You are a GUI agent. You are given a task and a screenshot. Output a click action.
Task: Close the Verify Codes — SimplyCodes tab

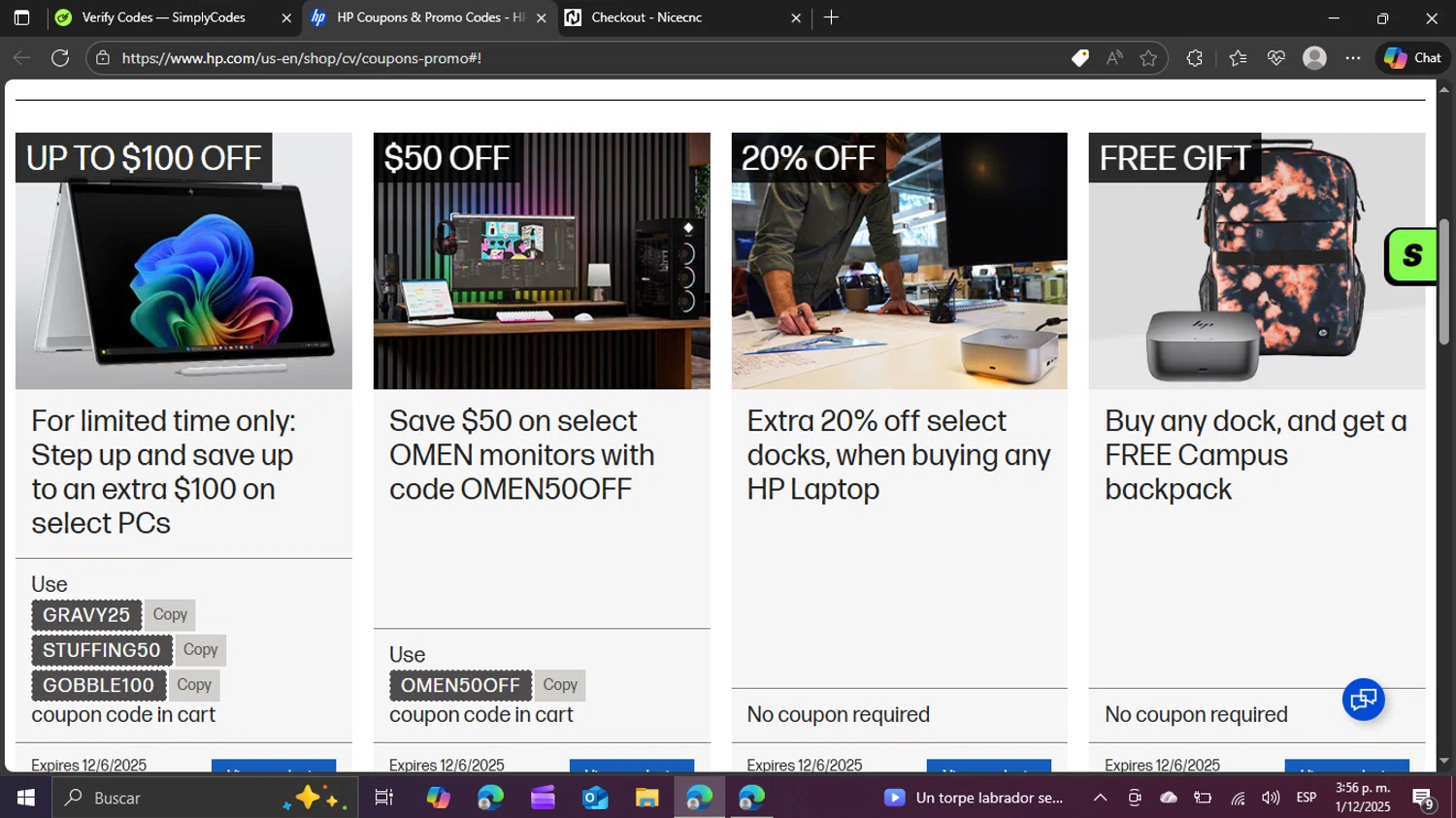click(x=286, y=17)
